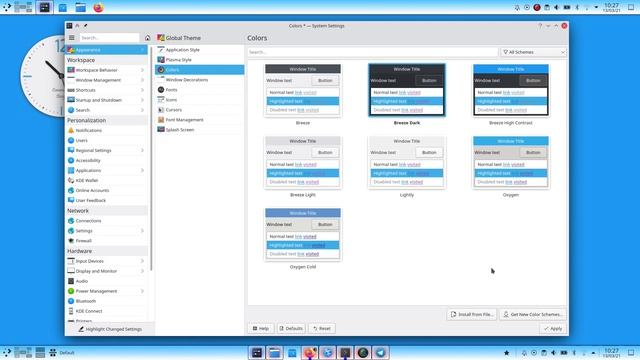Screen dimensions: 640x360
Task: Open Online Accounts settings
Action: click(107, 191)
